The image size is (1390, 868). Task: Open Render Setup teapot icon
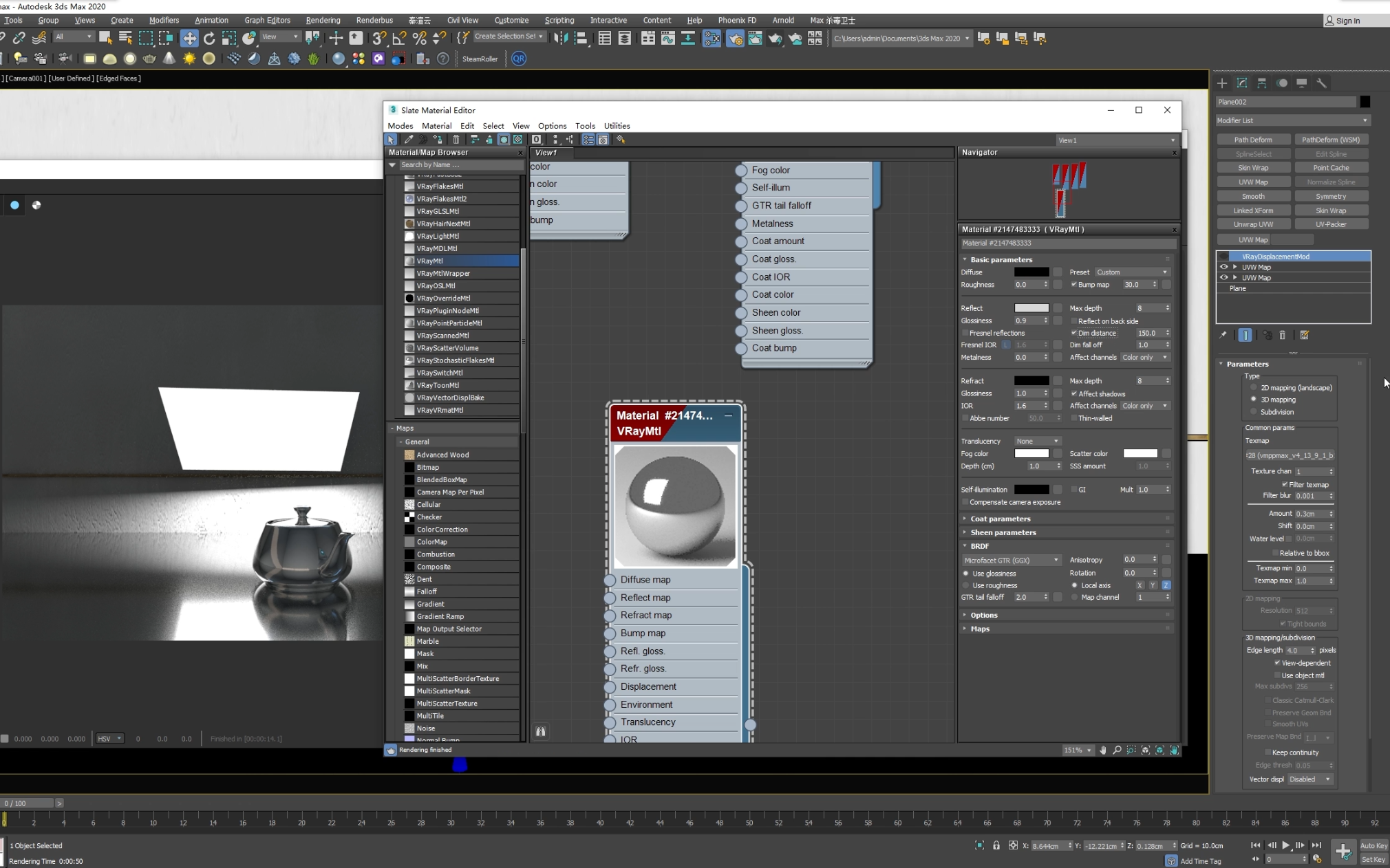point(735,38)
